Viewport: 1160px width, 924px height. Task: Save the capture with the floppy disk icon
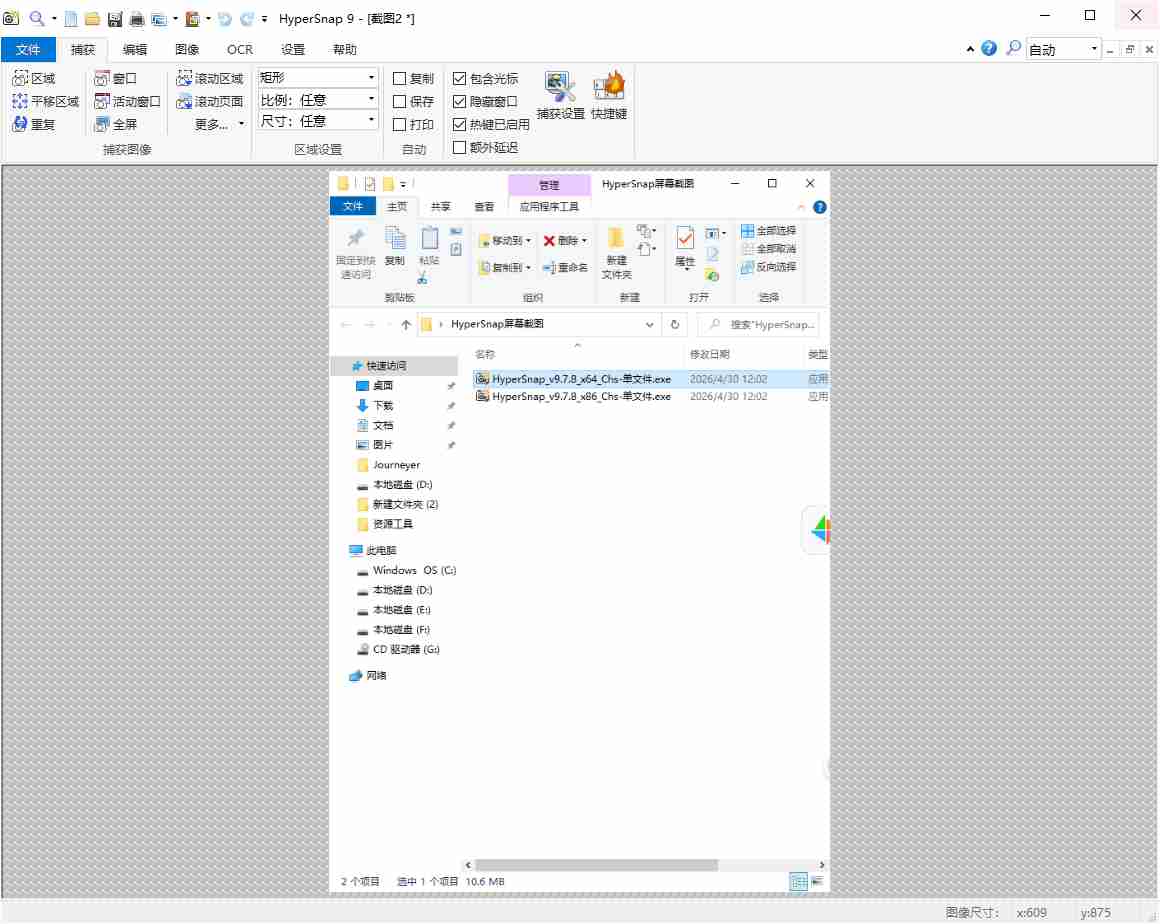(x=115, y=19)
